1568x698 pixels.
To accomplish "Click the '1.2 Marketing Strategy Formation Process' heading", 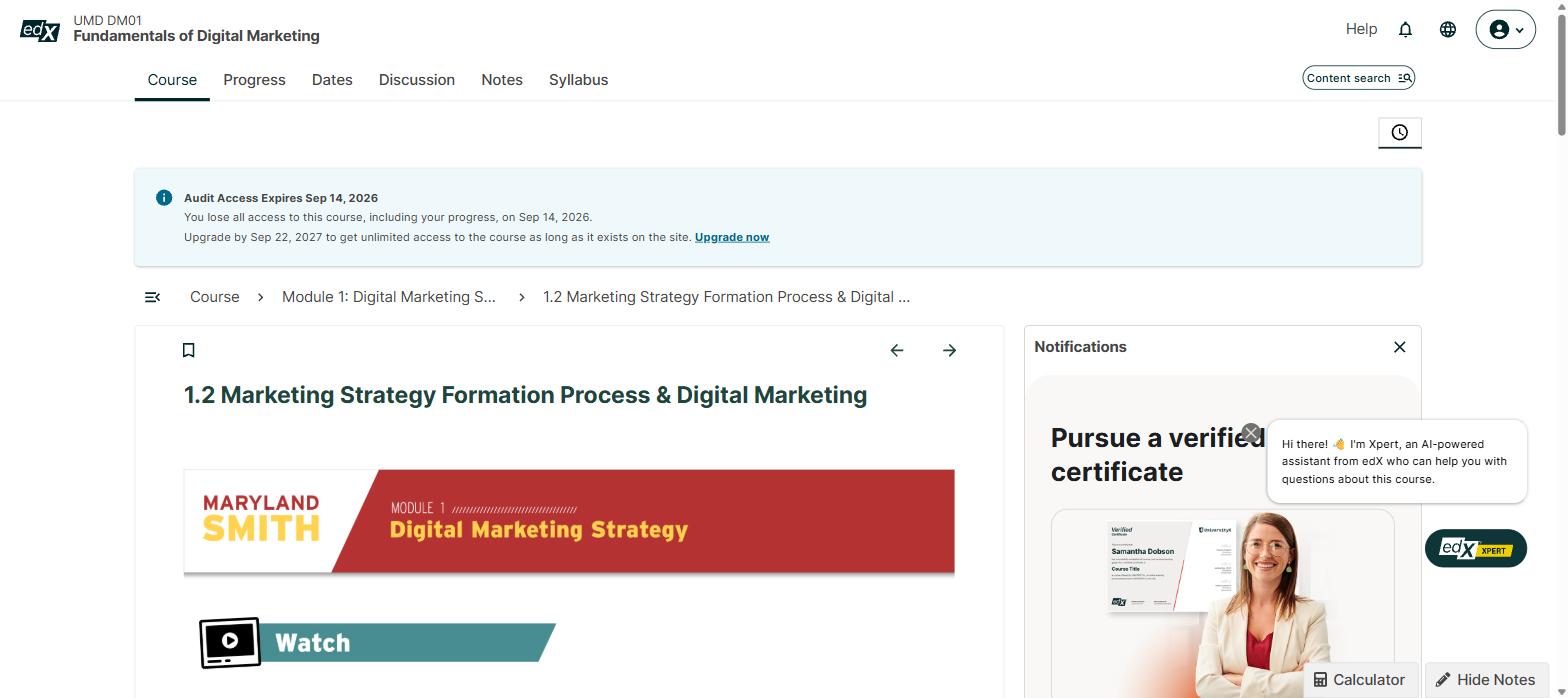I will [x=525, y=395].
